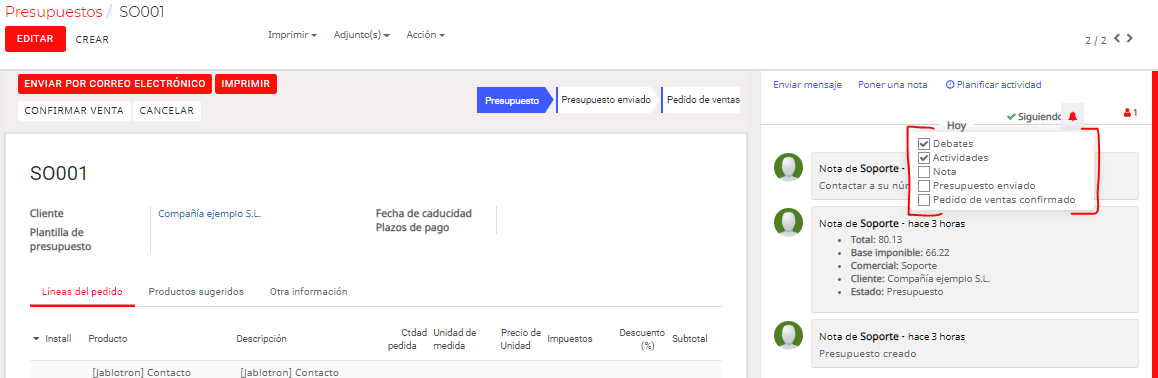Open Compañía ejemplo S.L. client link
Viewport: 1158px width, 378px height.
pyautogui.click(x=210, y=213)
